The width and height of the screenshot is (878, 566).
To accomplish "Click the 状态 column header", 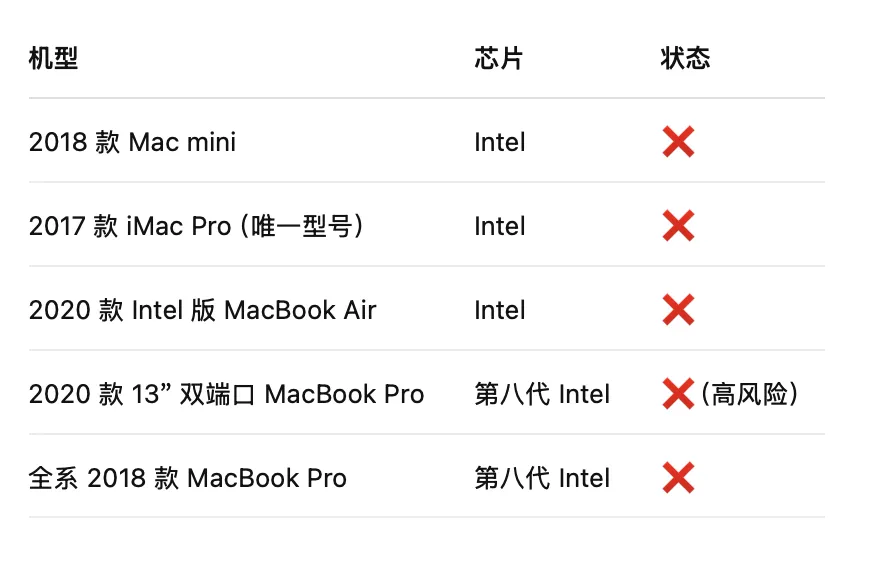I will click(685, 58).
